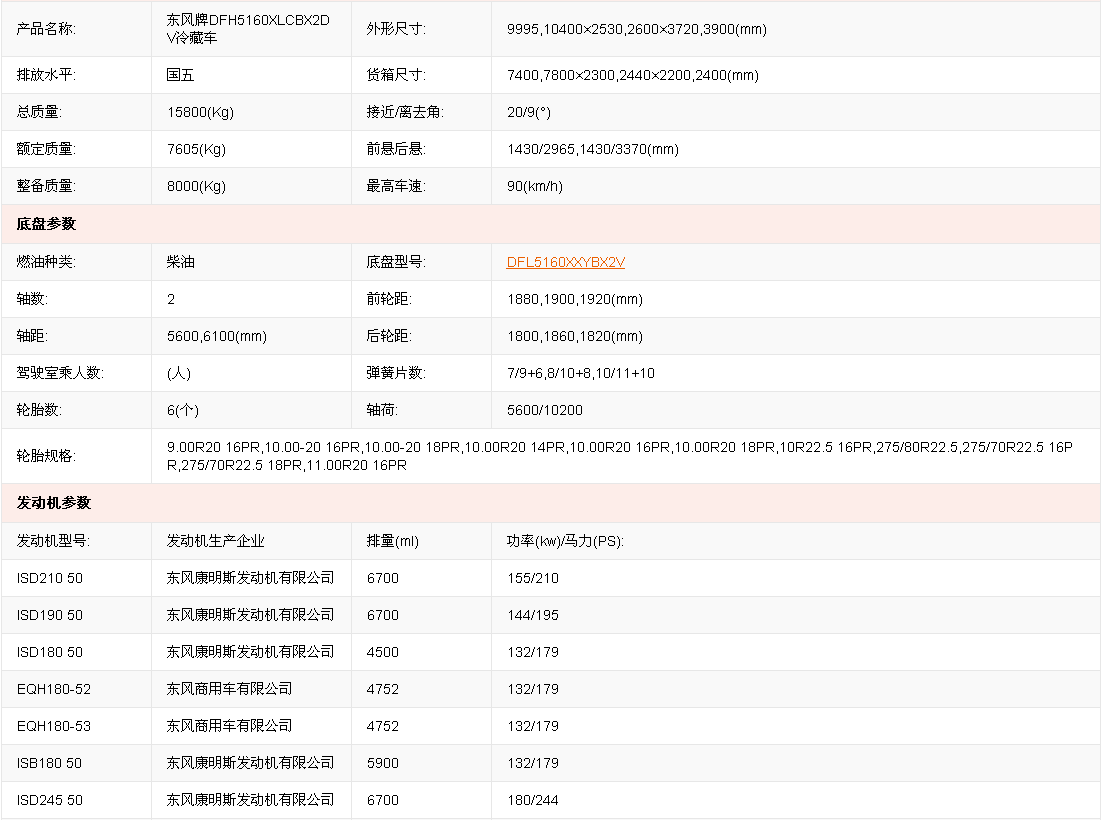Click the 总质量 label
This screenshot has width=1102, height=820.
pyautogui.click(x=39, y=112)
